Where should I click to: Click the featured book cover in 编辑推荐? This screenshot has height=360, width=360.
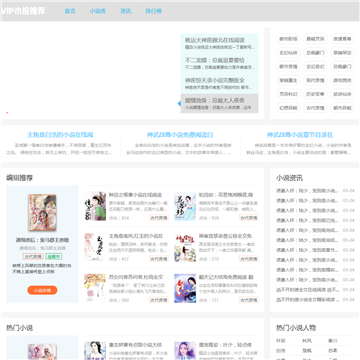coord(42,213)
